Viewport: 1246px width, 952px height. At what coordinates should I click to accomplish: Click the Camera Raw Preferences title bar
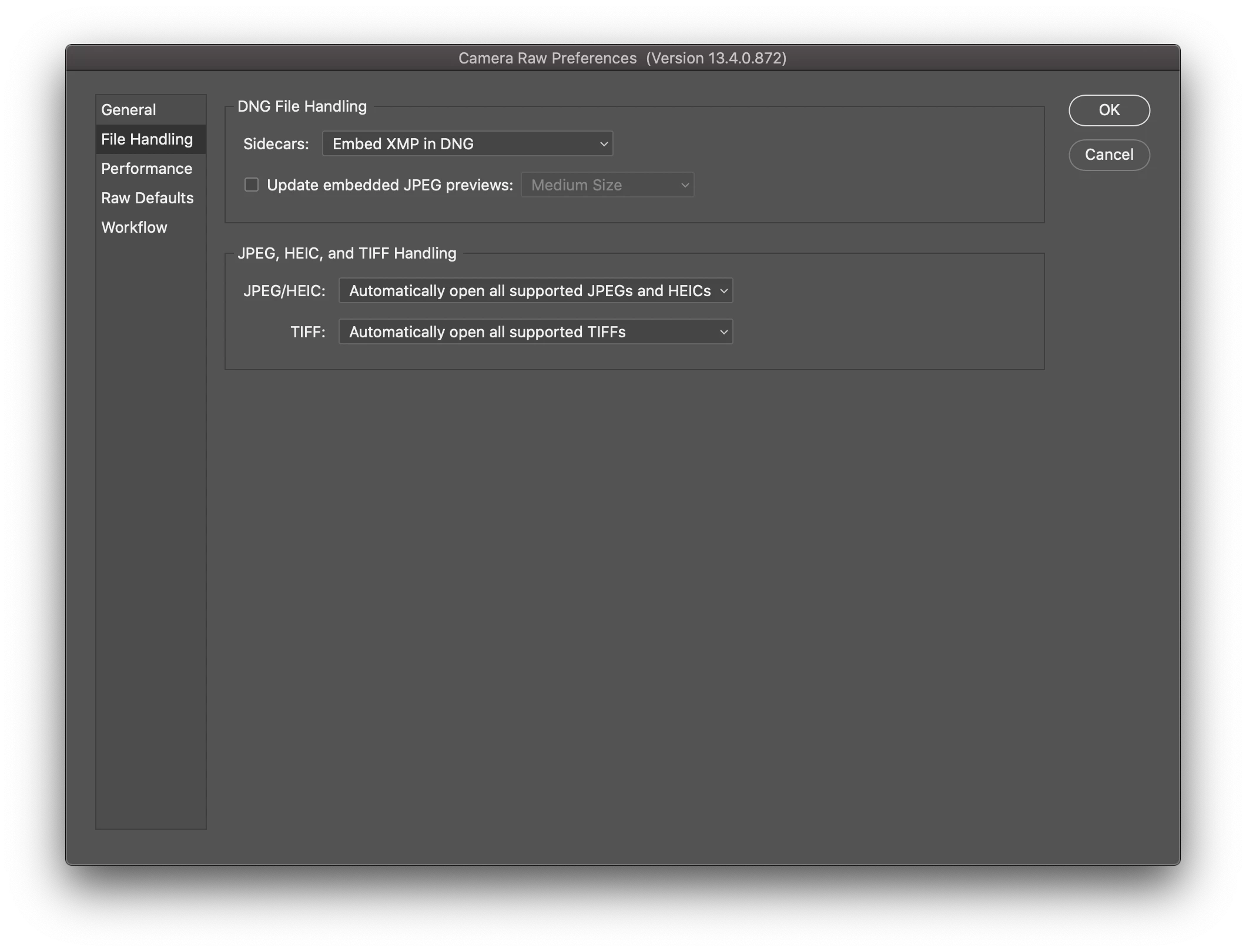click(x=622, y=58)
